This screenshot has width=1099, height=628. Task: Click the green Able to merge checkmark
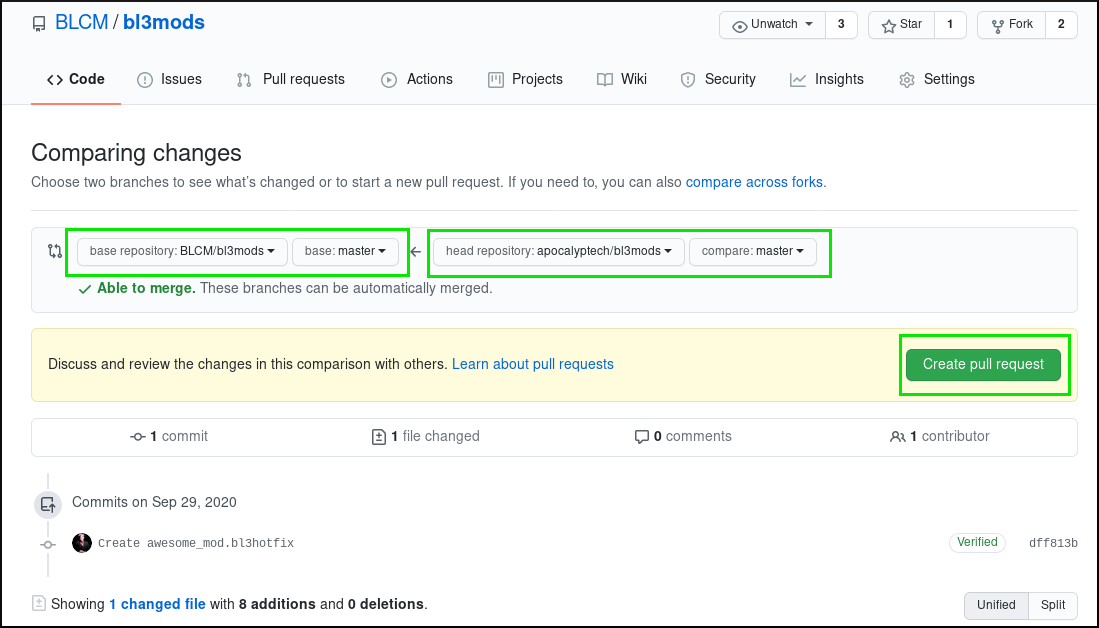coord(85,289)
